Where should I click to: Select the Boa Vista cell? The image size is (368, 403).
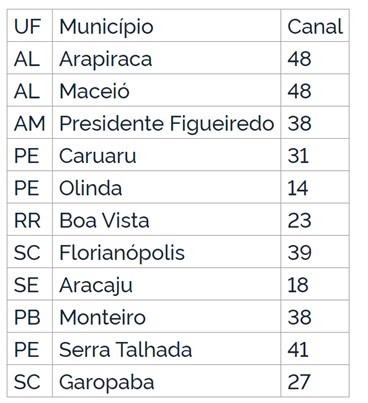point(166,220)
